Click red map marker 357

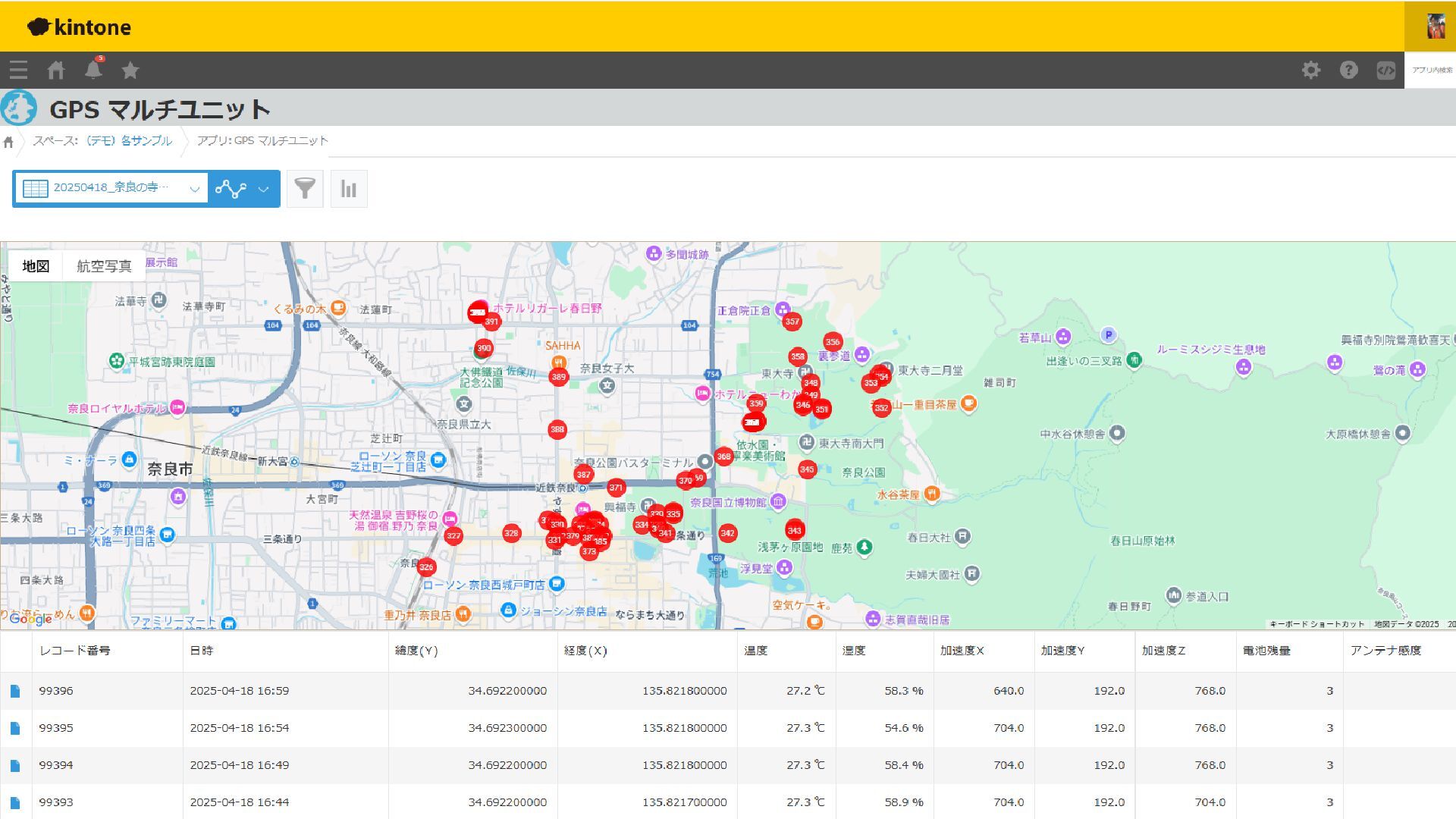[x=792, y=322]
